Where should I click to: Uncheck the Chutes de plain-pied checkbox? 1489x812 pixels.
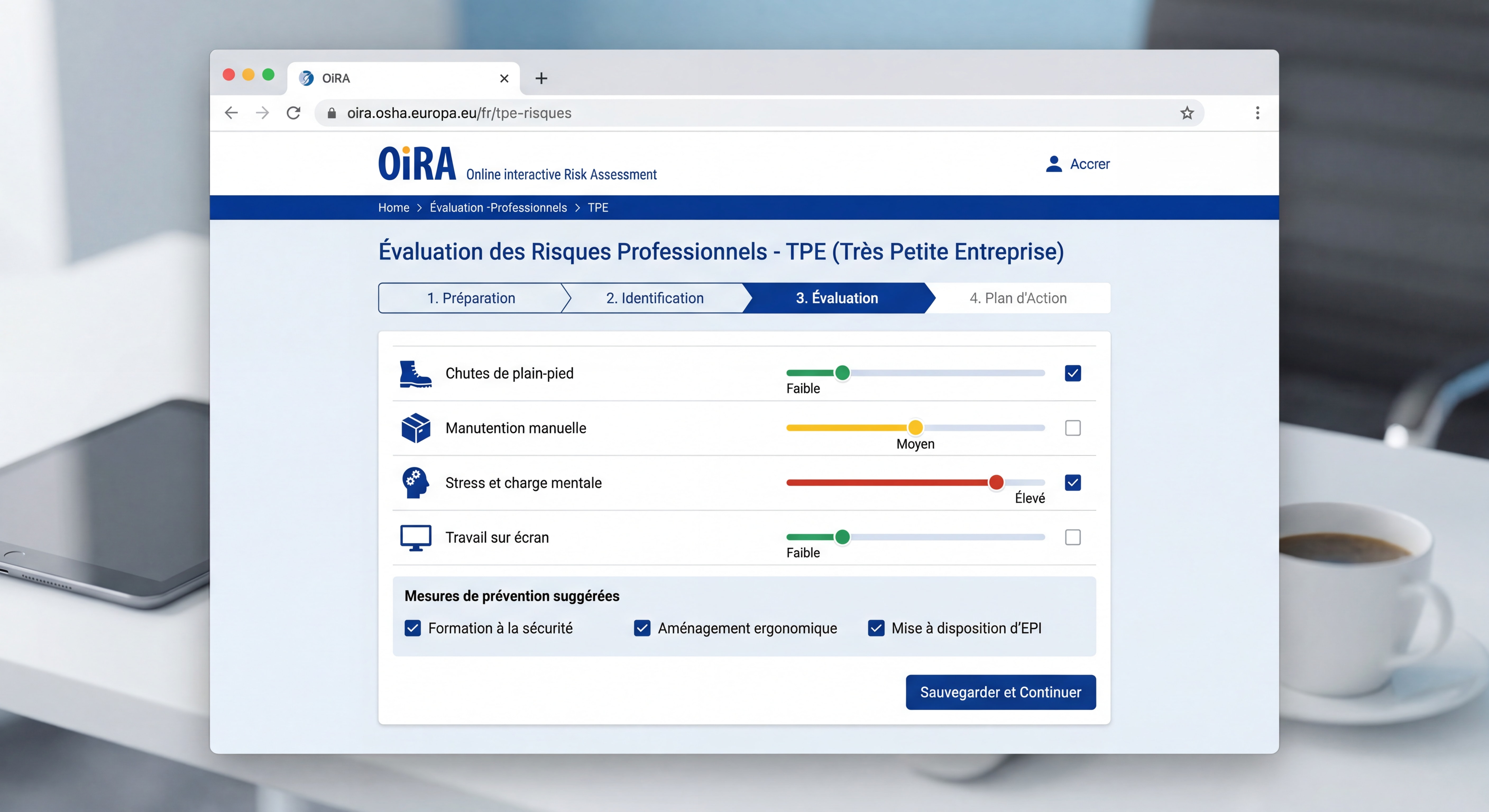1073,373
